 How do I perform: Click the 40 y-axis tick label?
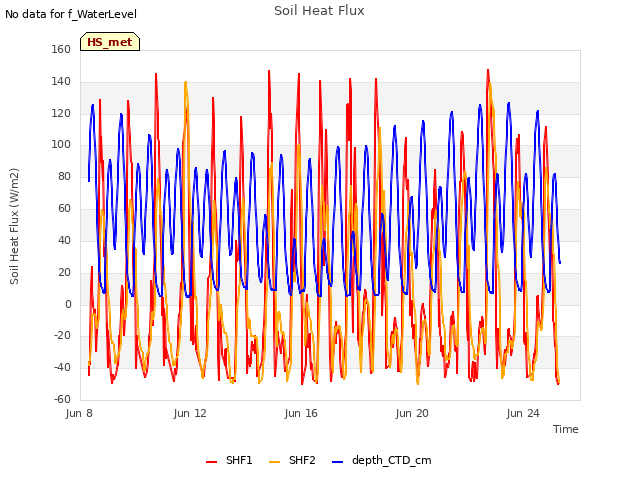click(64, 240)
